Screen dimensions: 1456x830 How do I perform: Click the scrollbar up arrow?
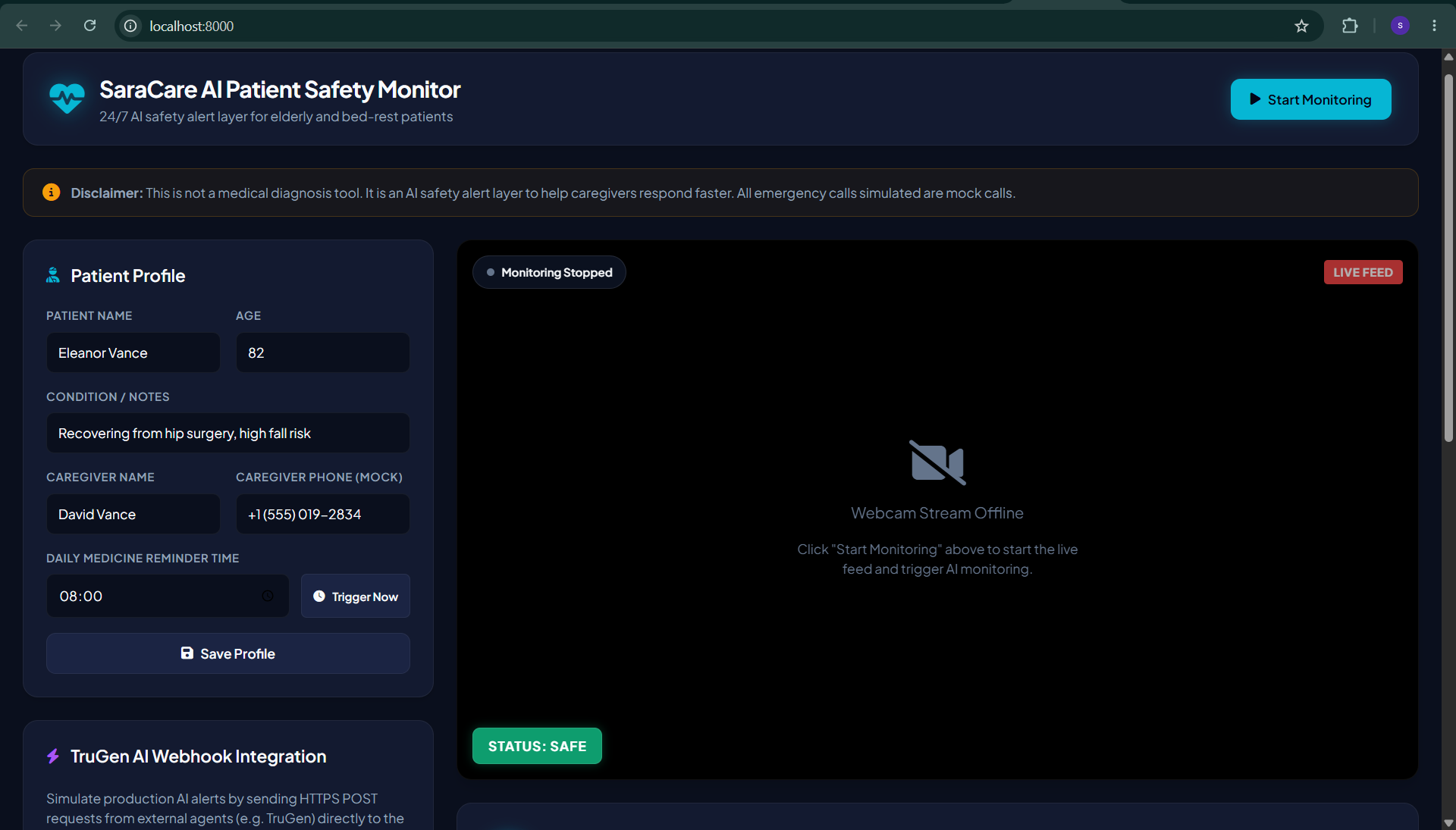pyautogui.click(x=1448, y=57)
